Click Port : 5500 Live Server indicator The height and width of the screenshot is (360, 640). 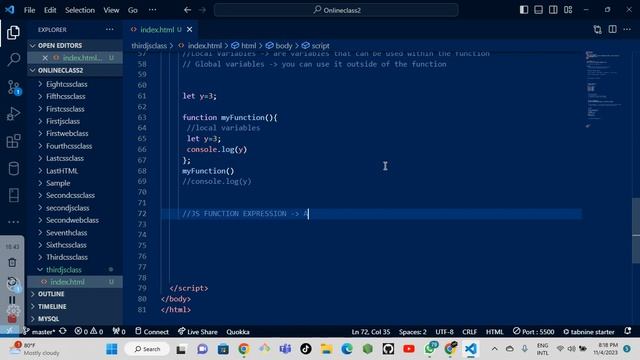coord(533,331)
